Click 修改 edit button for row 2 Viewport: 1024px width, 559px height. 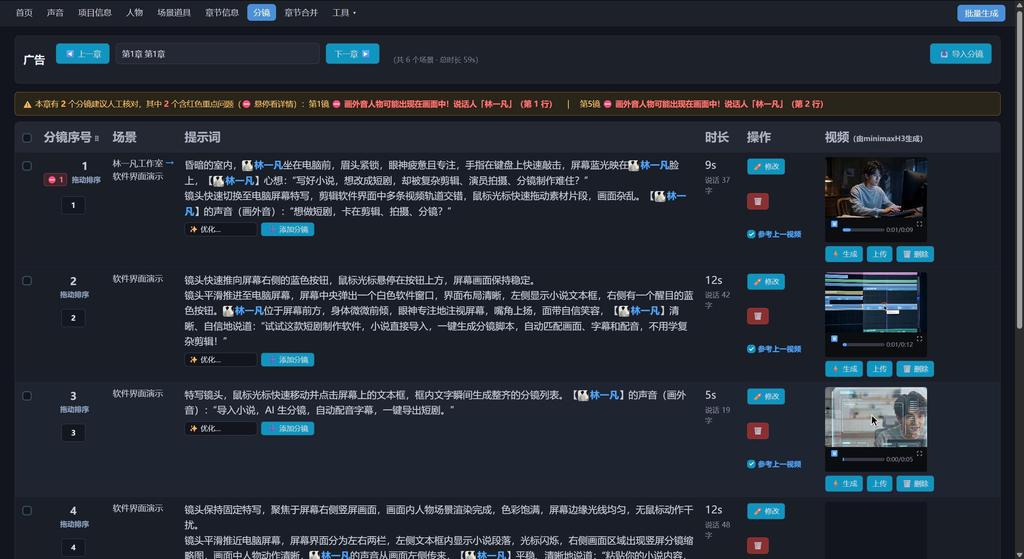(766, 281)
